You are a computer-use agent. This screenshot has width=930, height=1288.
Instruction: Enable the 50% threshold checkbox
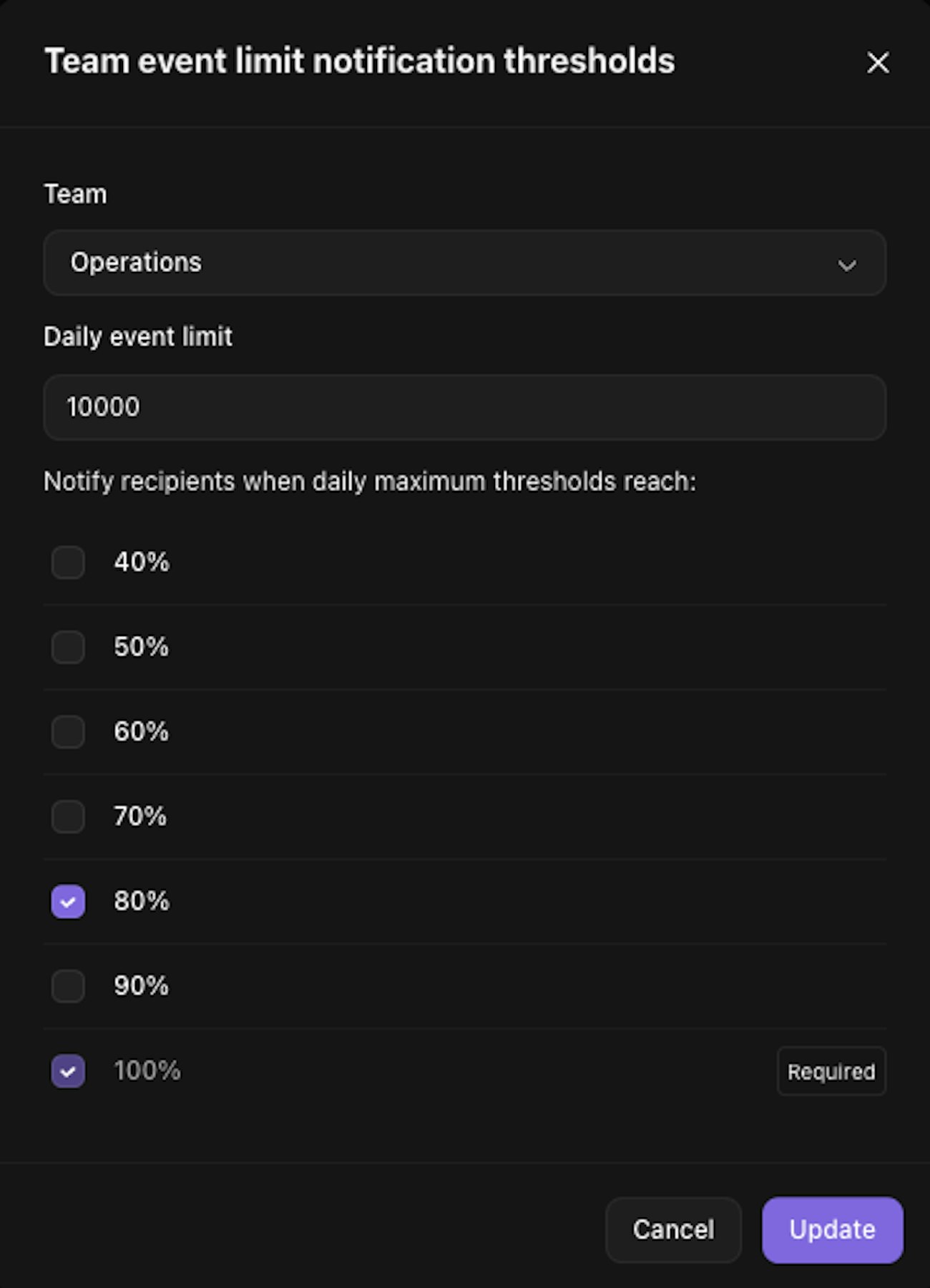pos(68,647)
